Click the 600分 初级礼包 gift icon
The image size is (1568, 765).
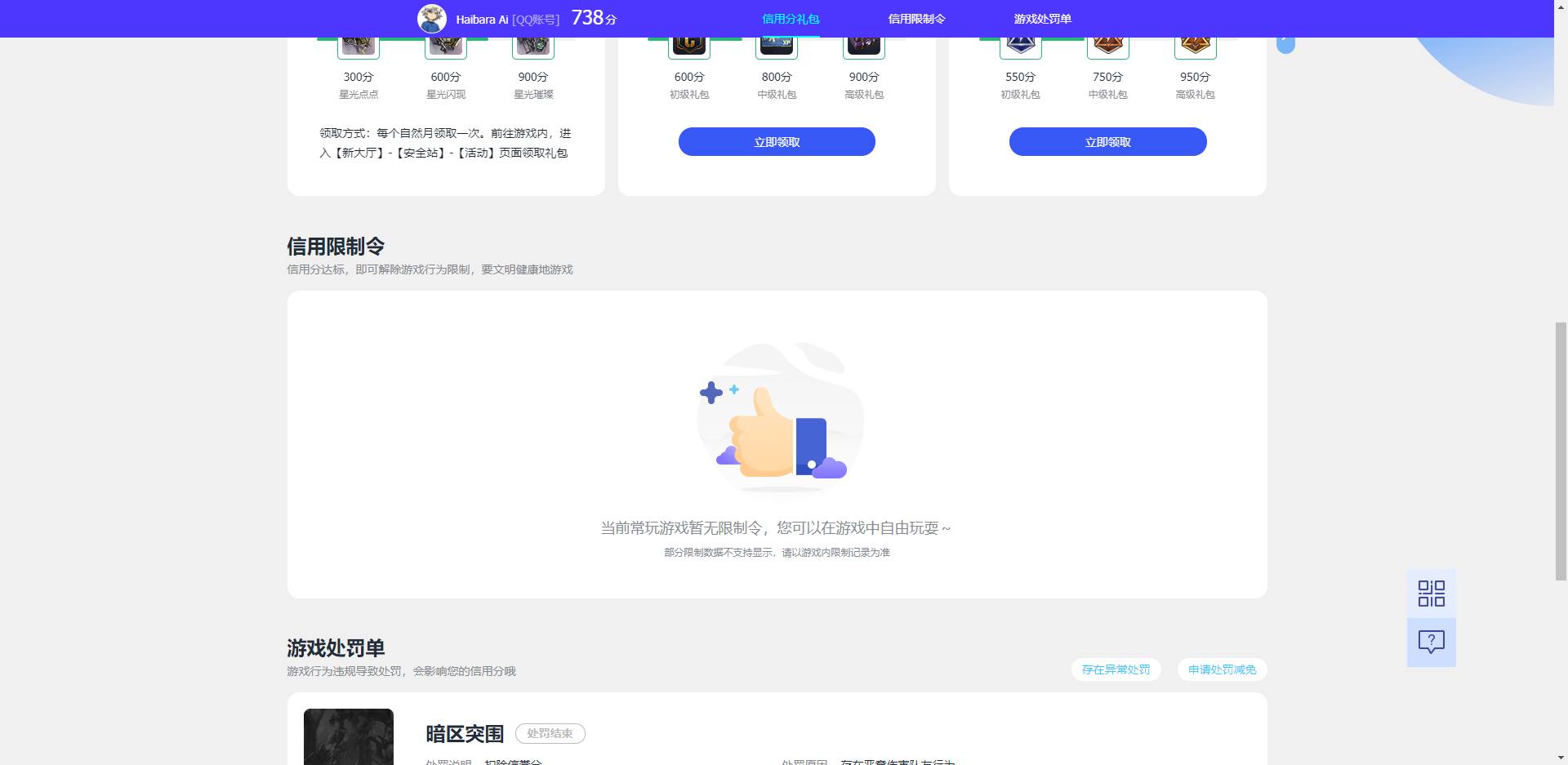point(689,47)
